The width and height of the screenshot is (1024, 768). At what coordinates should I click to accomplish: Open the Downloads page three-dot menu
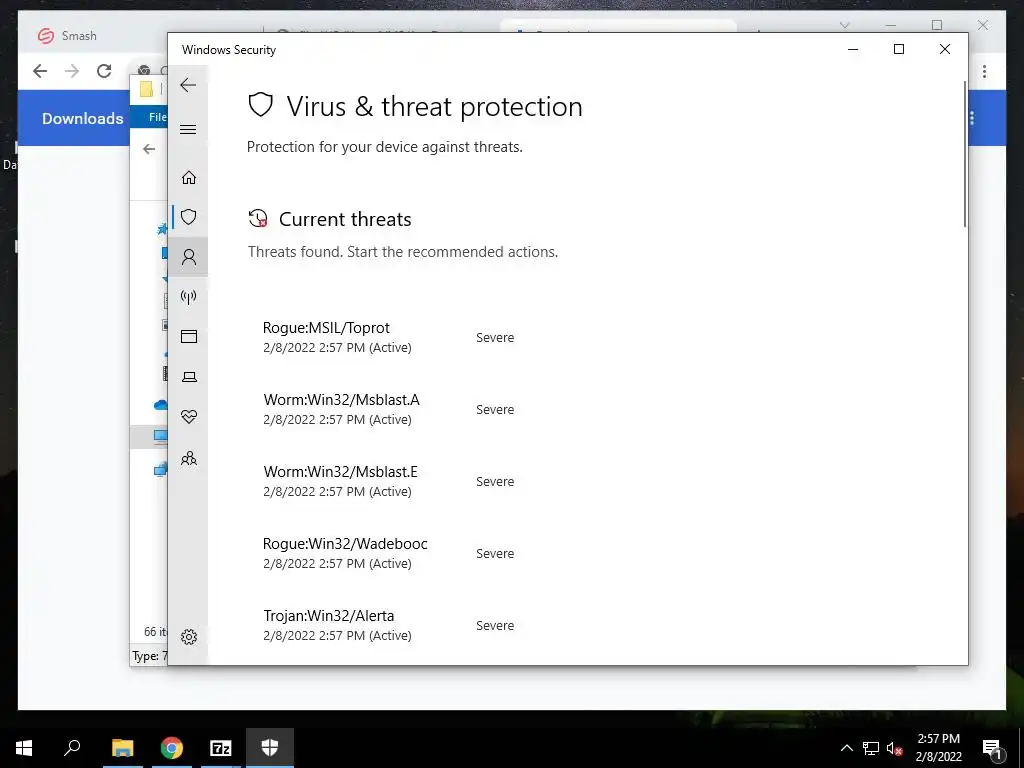point(972,118)
